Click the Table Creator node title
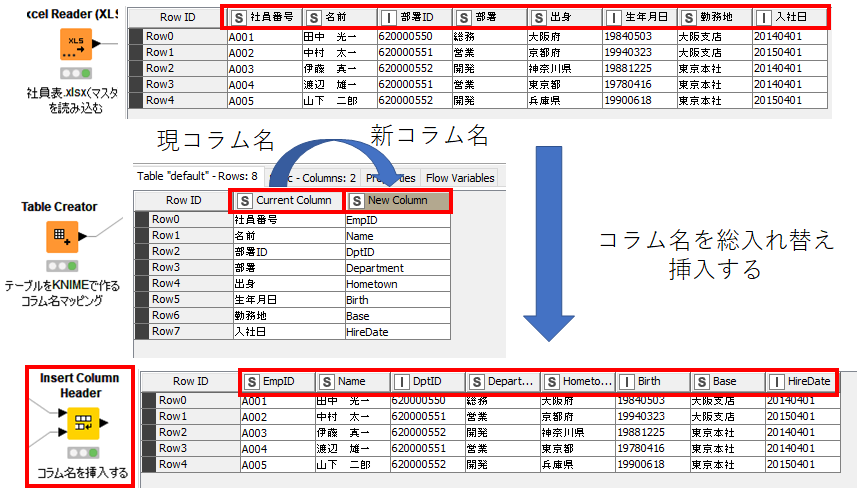Image resolution: width=857 pixels, height=488 pixels. click(59, 207)
